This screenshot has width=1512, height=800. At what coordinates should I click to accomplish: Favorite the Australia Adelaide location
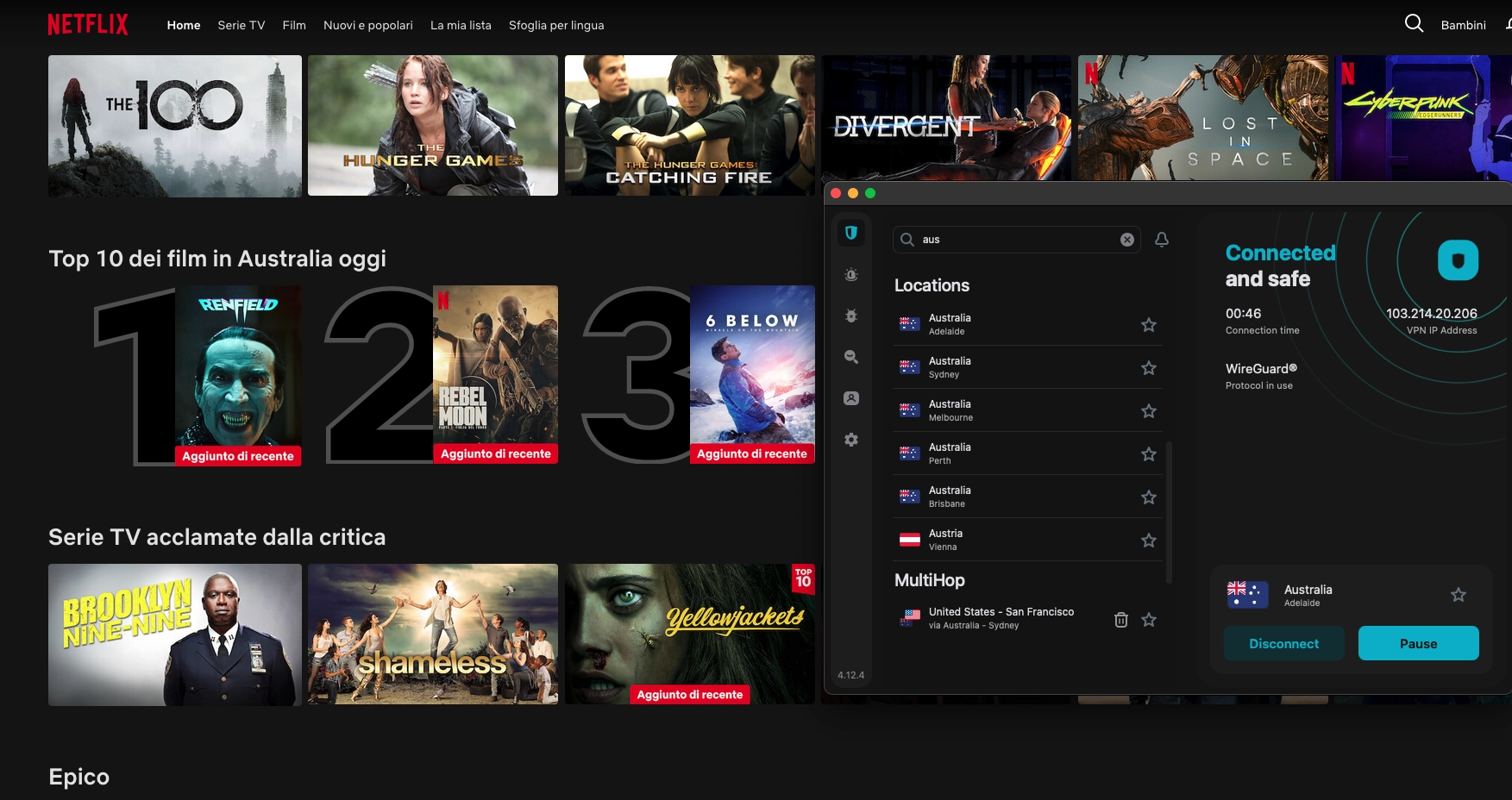tap(1149, 325)
